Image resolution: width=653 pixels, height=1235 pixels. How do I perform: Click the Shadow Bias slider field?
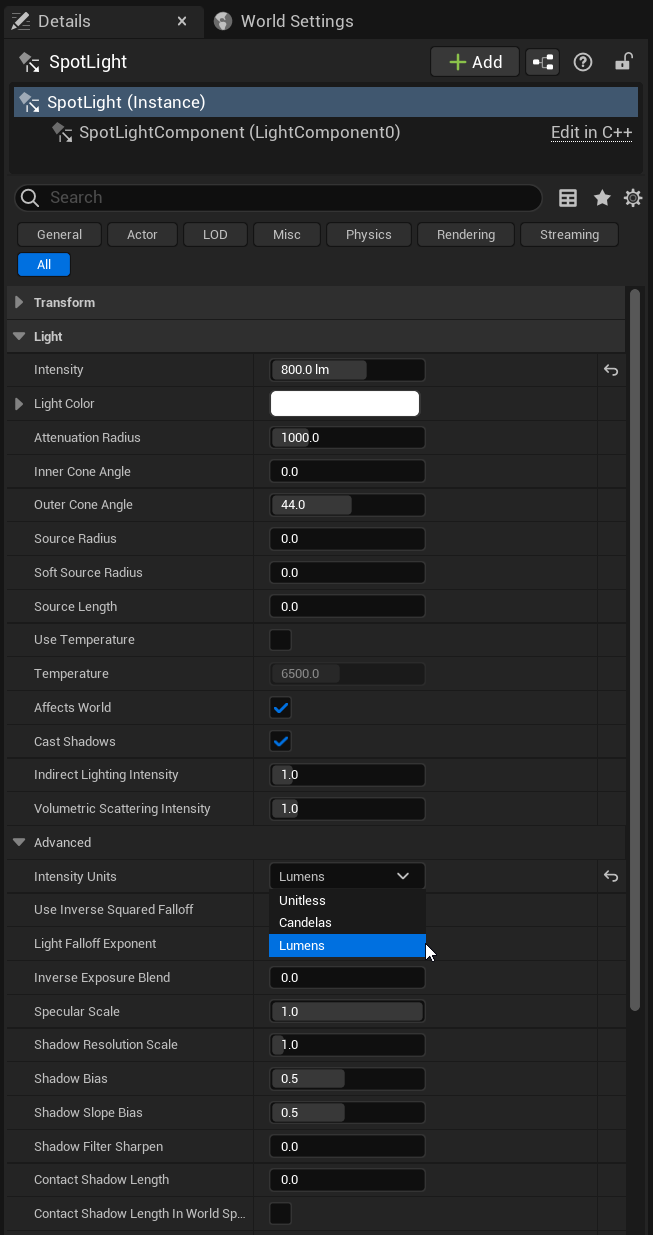[x=348, y=1079]
